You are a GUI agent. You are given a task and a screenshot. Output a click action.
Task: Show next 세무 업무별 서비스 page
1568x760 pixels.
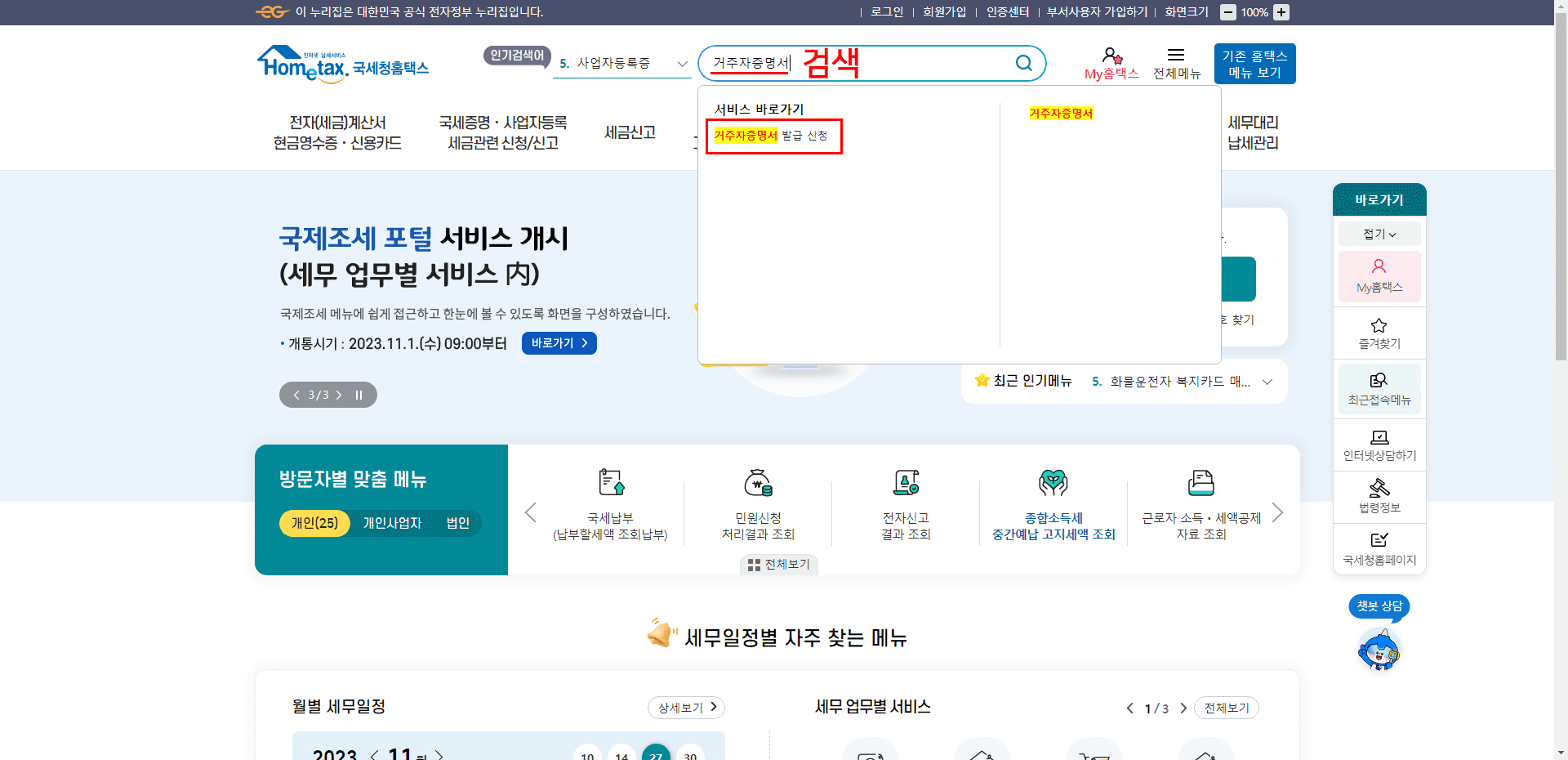click(x=1183, y=709)
